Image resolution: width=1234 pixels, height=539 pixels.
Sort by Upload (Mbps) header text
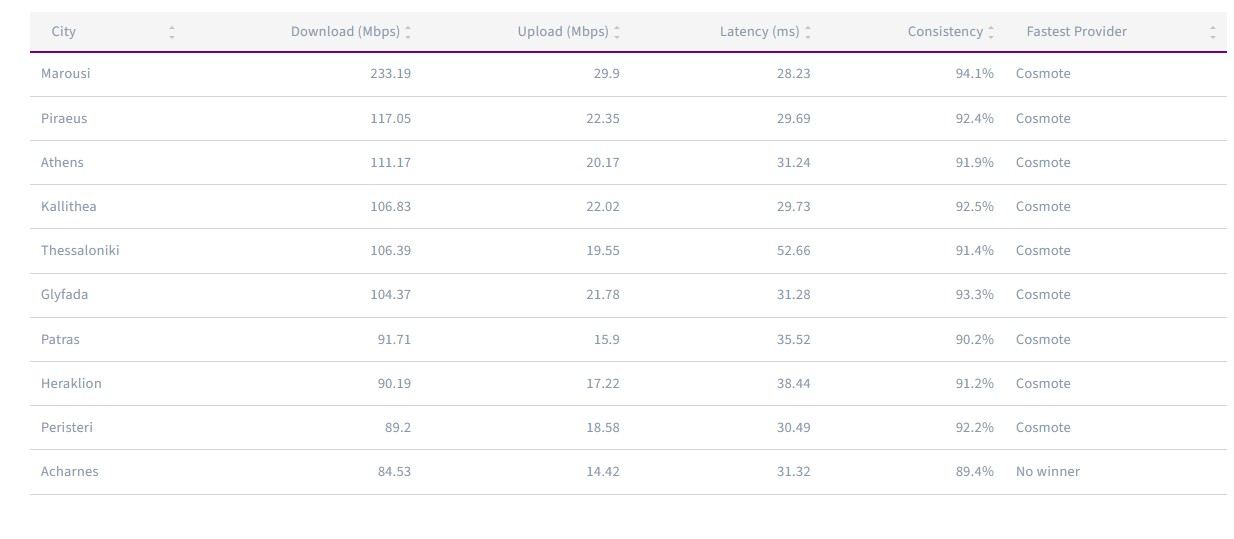click(563, 32)
